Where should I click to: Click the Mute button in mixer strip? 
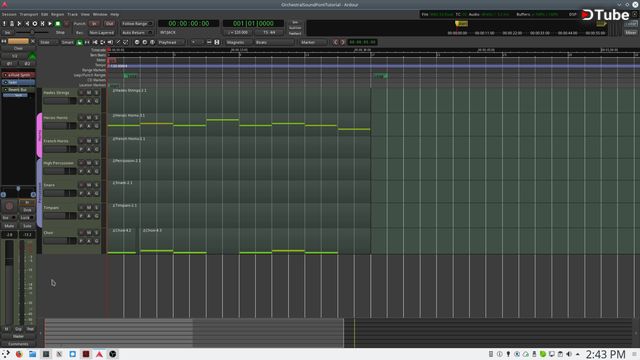tap(9, 226)
